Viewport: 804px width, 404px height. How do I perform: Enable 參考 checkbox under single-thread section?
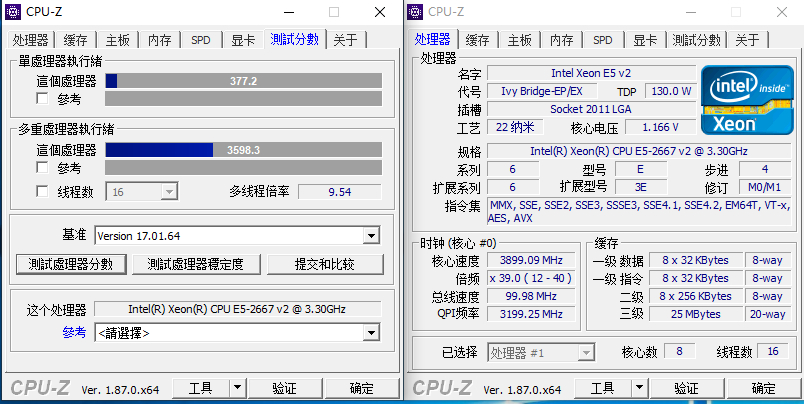point(43,98)
